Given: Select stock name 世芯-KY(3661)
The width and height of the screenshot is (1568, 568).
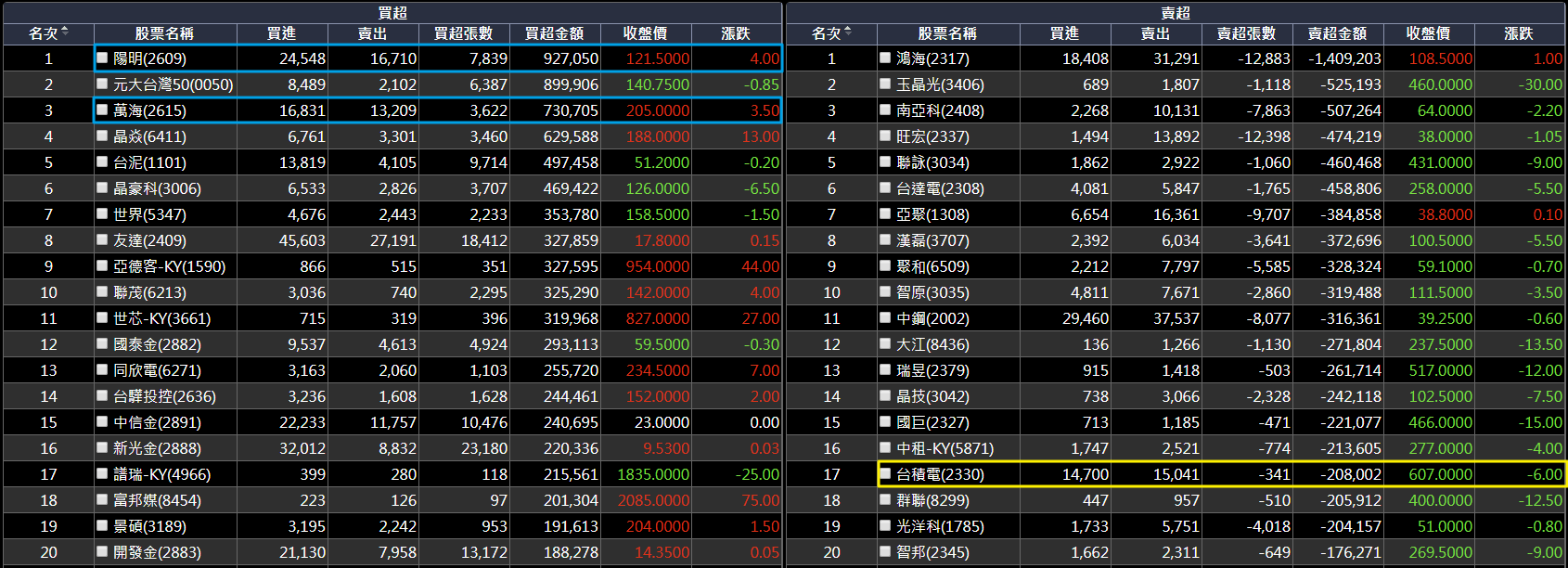Looking at the screenshot, I should (x=161, y=318).
